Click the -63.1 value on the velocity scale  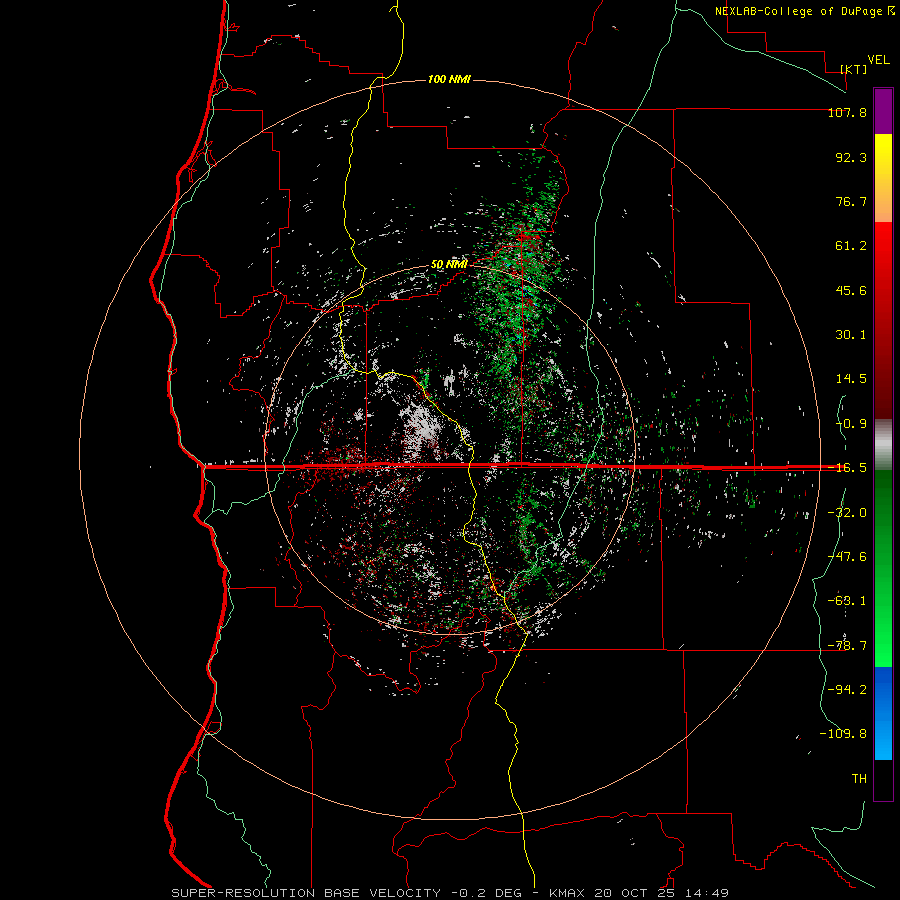(x=847, y=601)
